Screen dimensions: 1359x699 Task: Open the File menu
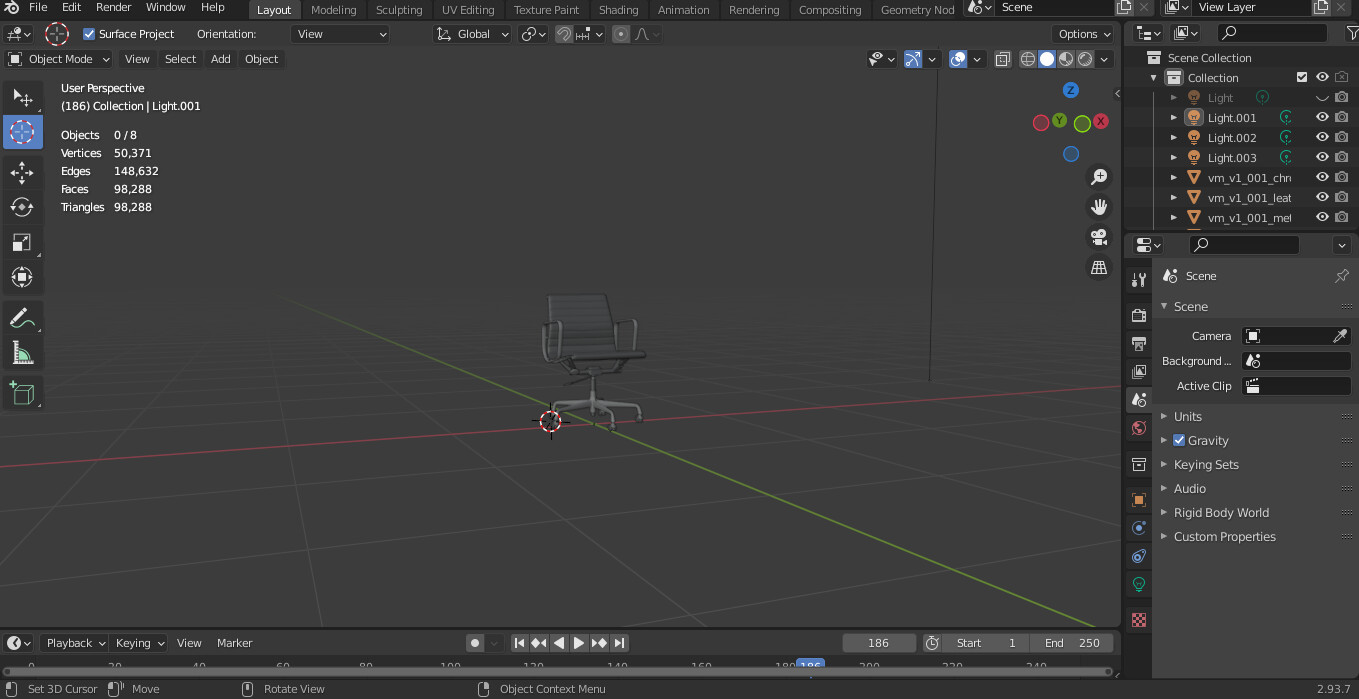(x=38, y=8)
